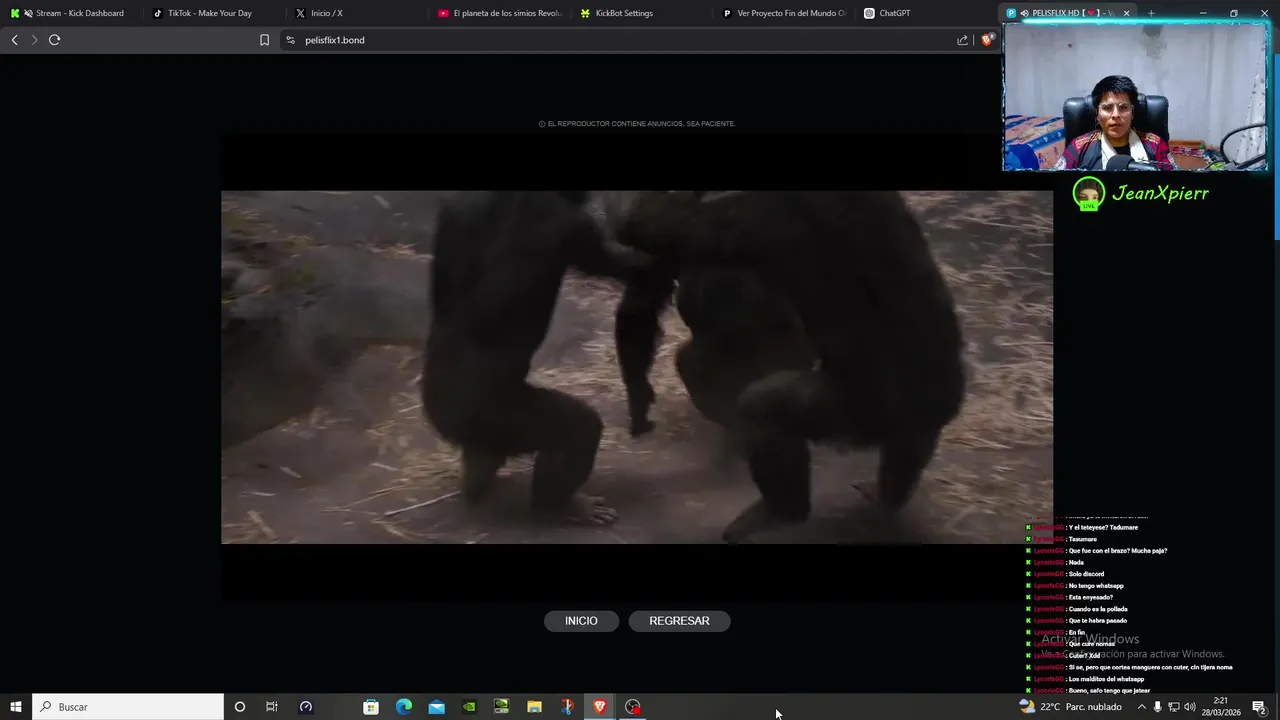Click chat message 'Solo discord'
Screen dimensions: 1280x720
click(x=1086, y=574)
